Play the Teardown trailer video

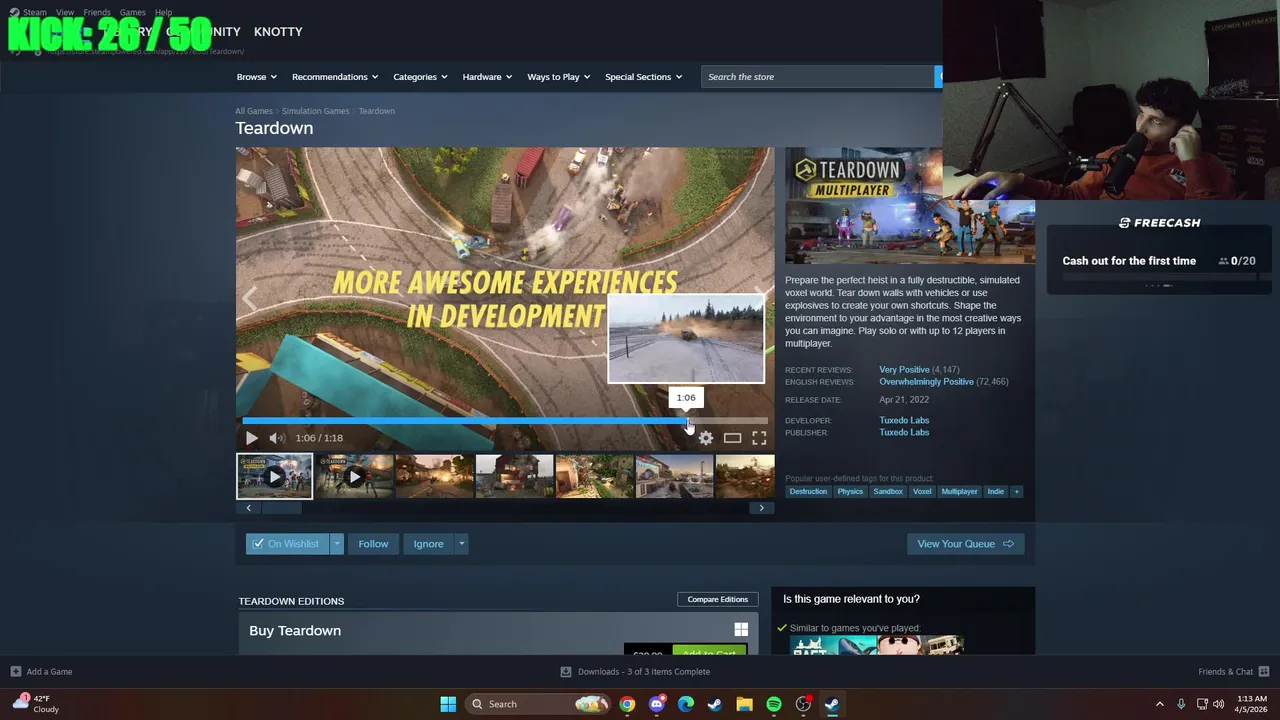click(251, 438)
